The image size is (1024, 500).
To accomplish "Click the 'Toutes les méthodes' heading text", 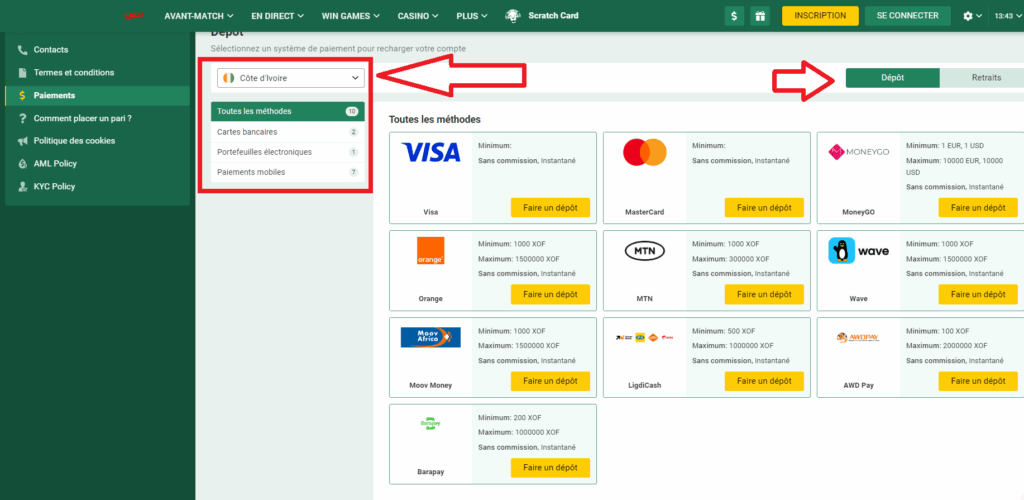I will 435,120.
